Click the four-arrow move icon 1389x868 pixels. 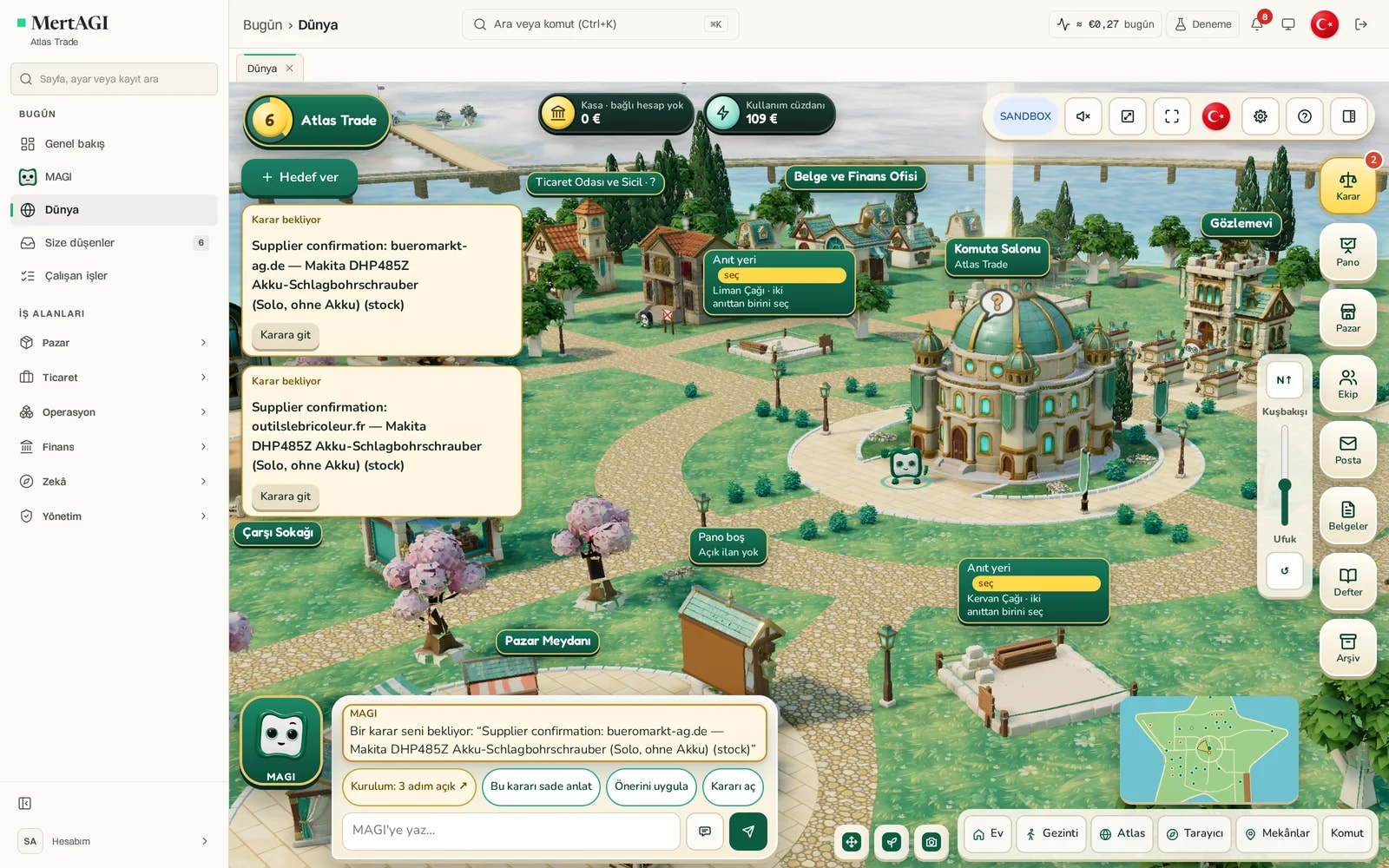[x=852, y=842]
